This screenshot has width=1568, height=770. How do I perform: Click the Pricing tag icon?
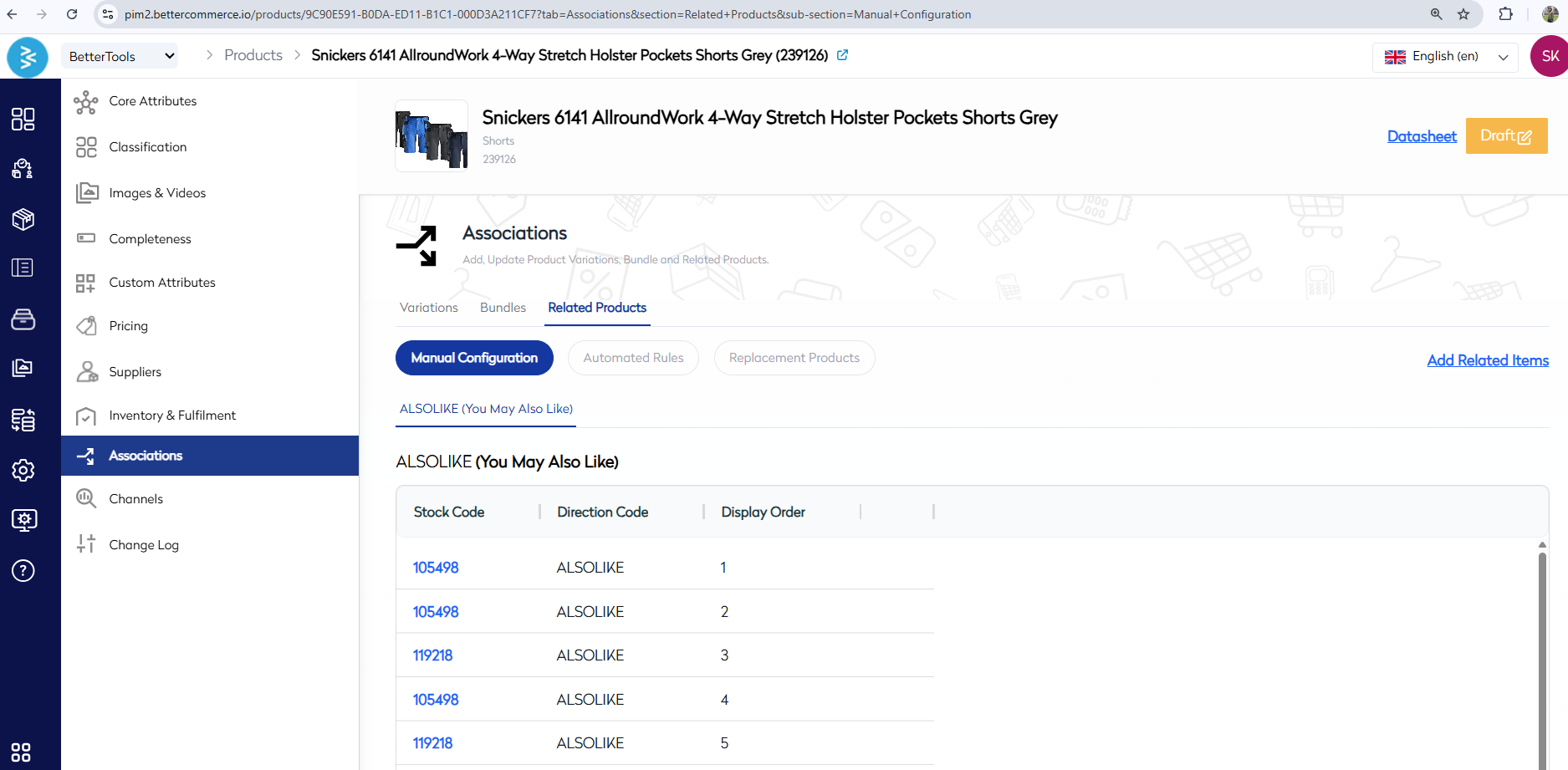(x=86, y=326)
